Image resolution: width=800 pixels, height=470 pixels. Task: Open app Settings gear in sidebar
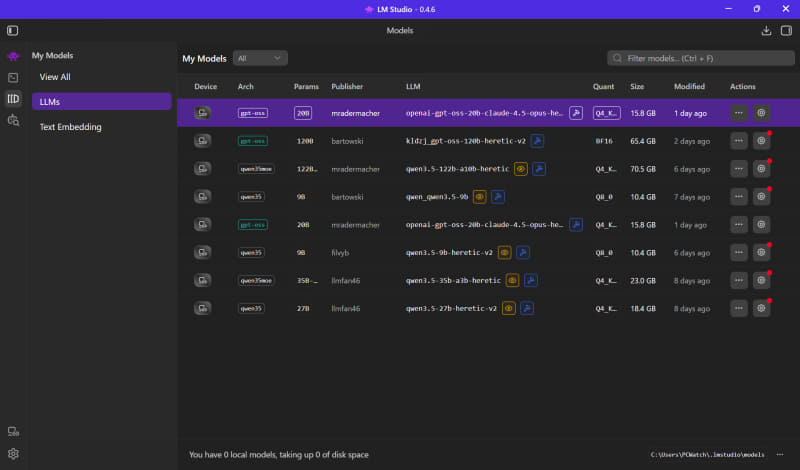pyautogui.click(x=13, y=454)
